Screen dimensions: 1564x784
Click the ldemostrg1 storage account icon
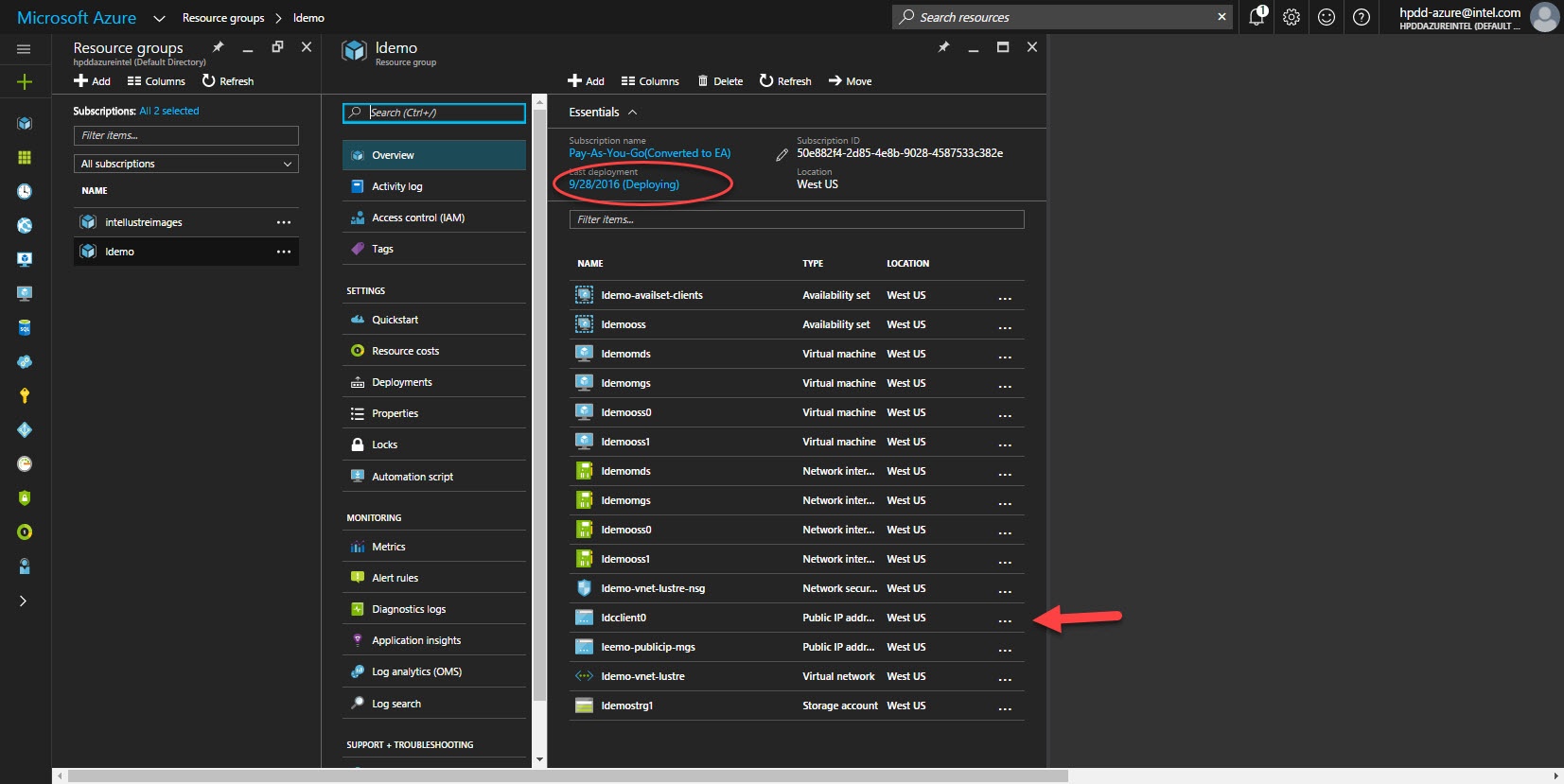coord(584,706)
